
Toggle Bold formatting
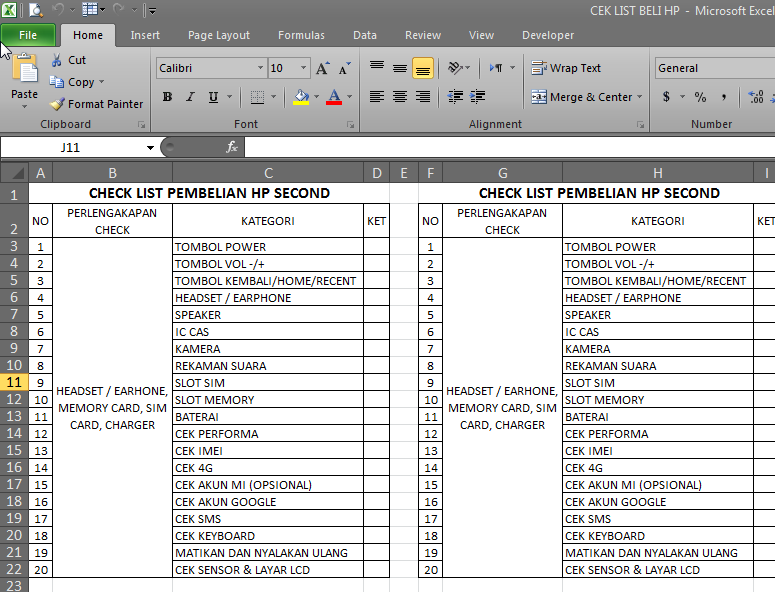click(x=168, y=97)
